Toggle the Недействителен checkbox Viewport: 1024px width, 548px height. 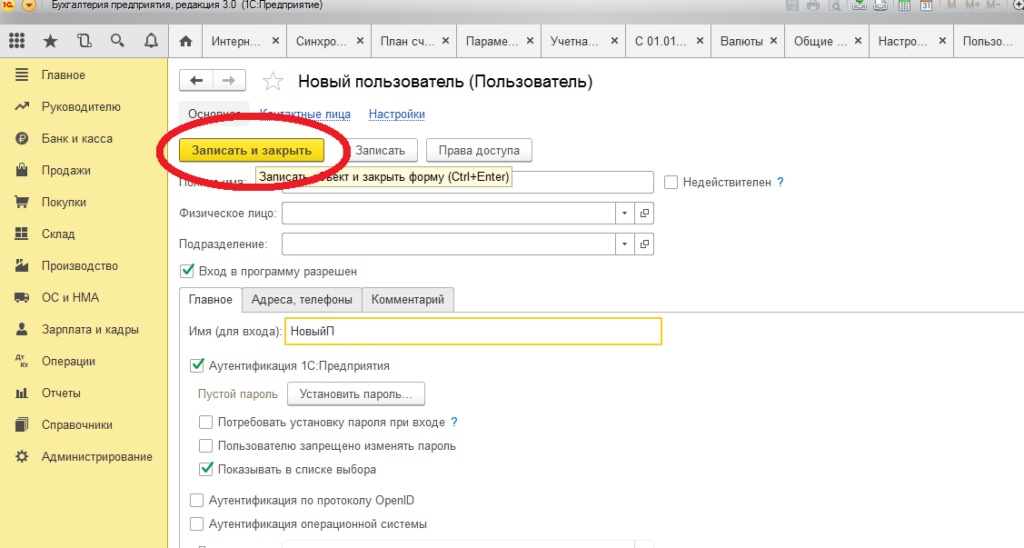pos(671,182)
